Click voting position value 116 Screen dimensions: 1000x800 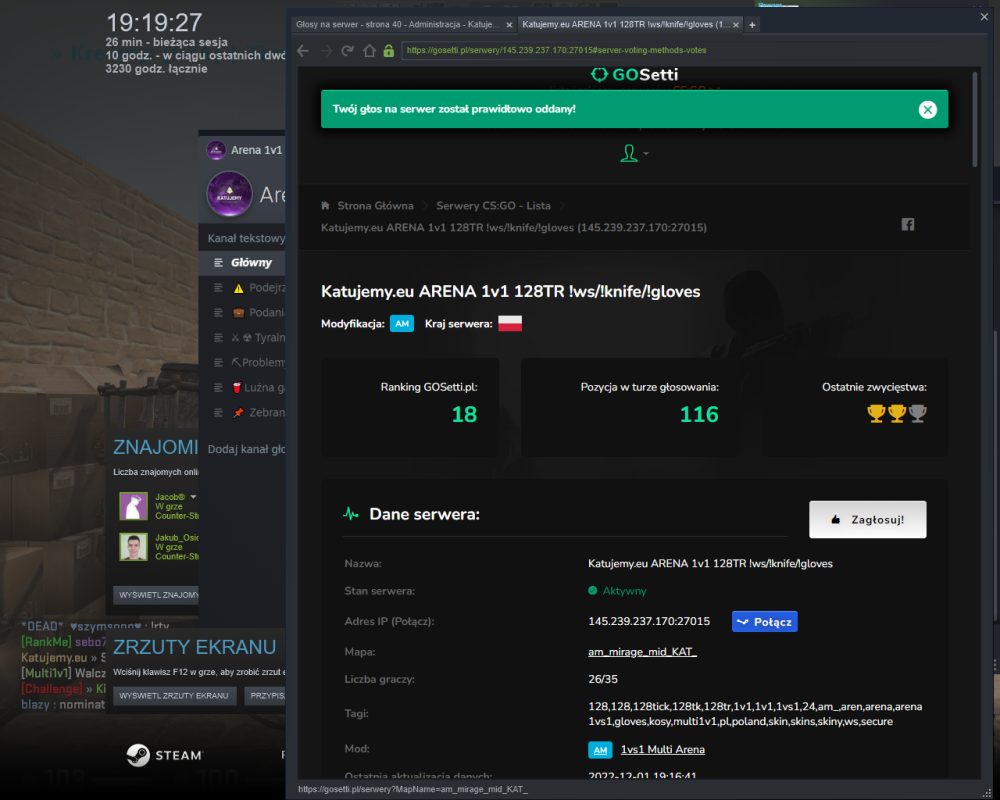coord(699,415)
